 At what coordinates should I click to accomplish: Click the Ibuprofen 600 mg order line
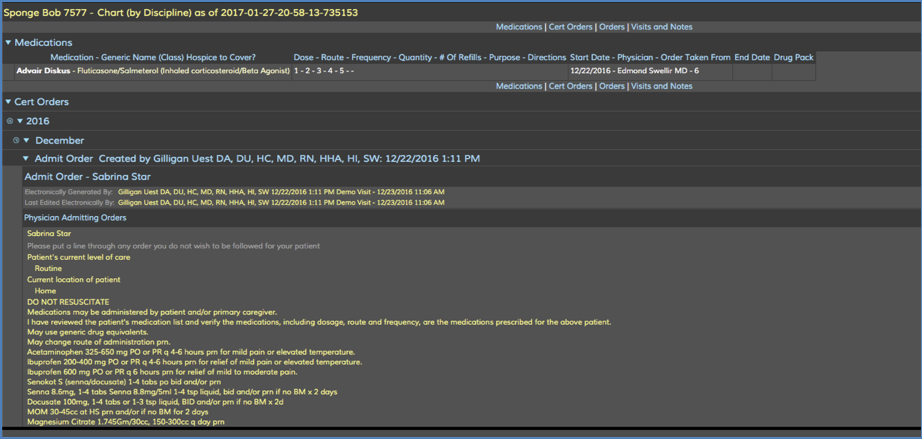point(162,372)
